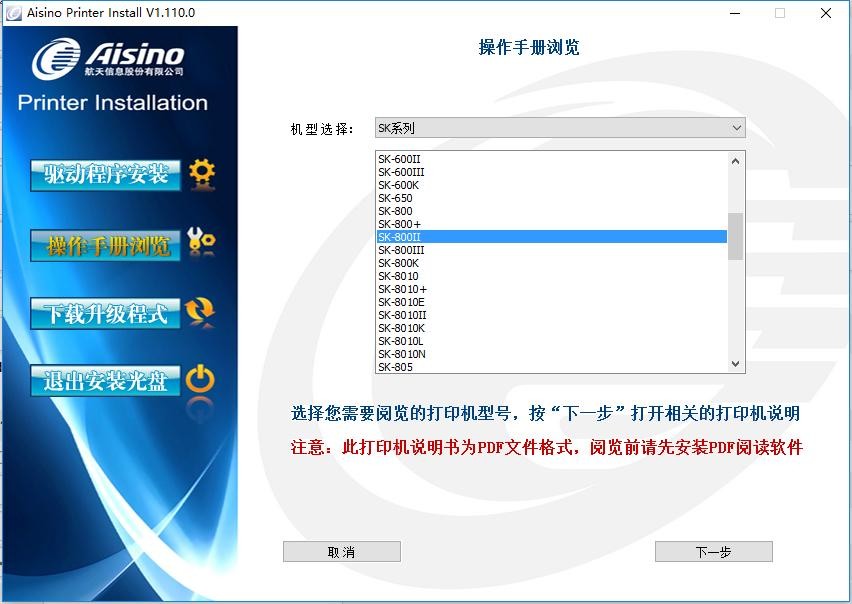This screenshot has width=852, height=604.
Task: Open the 操作手册浏览 menu button
Action: (105, 246)
